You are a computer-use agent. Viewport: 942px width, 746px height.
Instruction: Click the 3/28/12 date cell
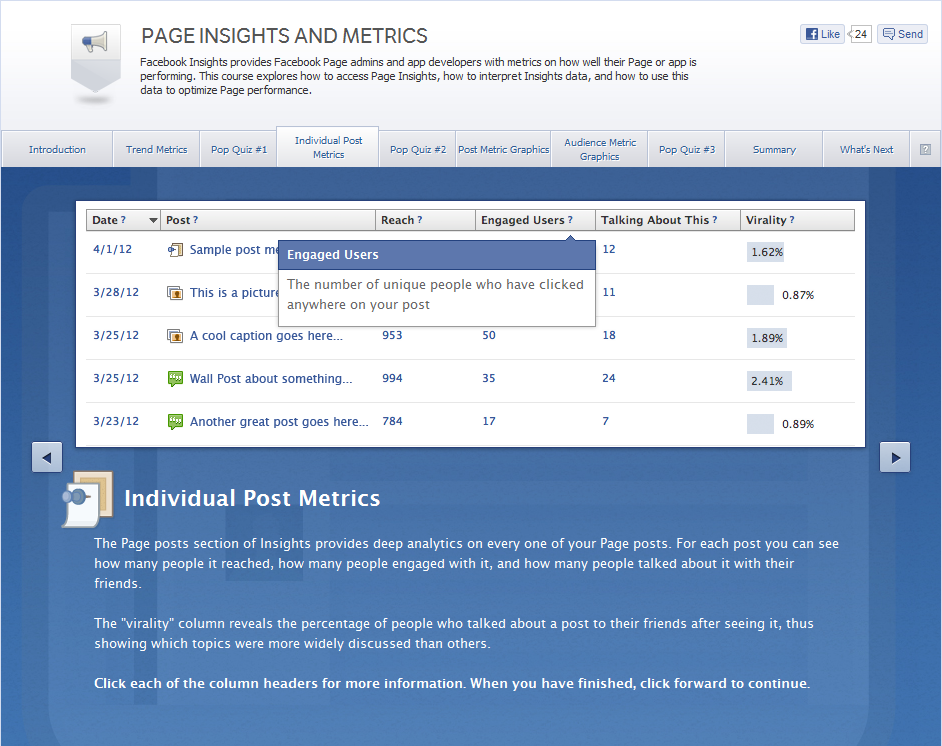tap(116, 293)
